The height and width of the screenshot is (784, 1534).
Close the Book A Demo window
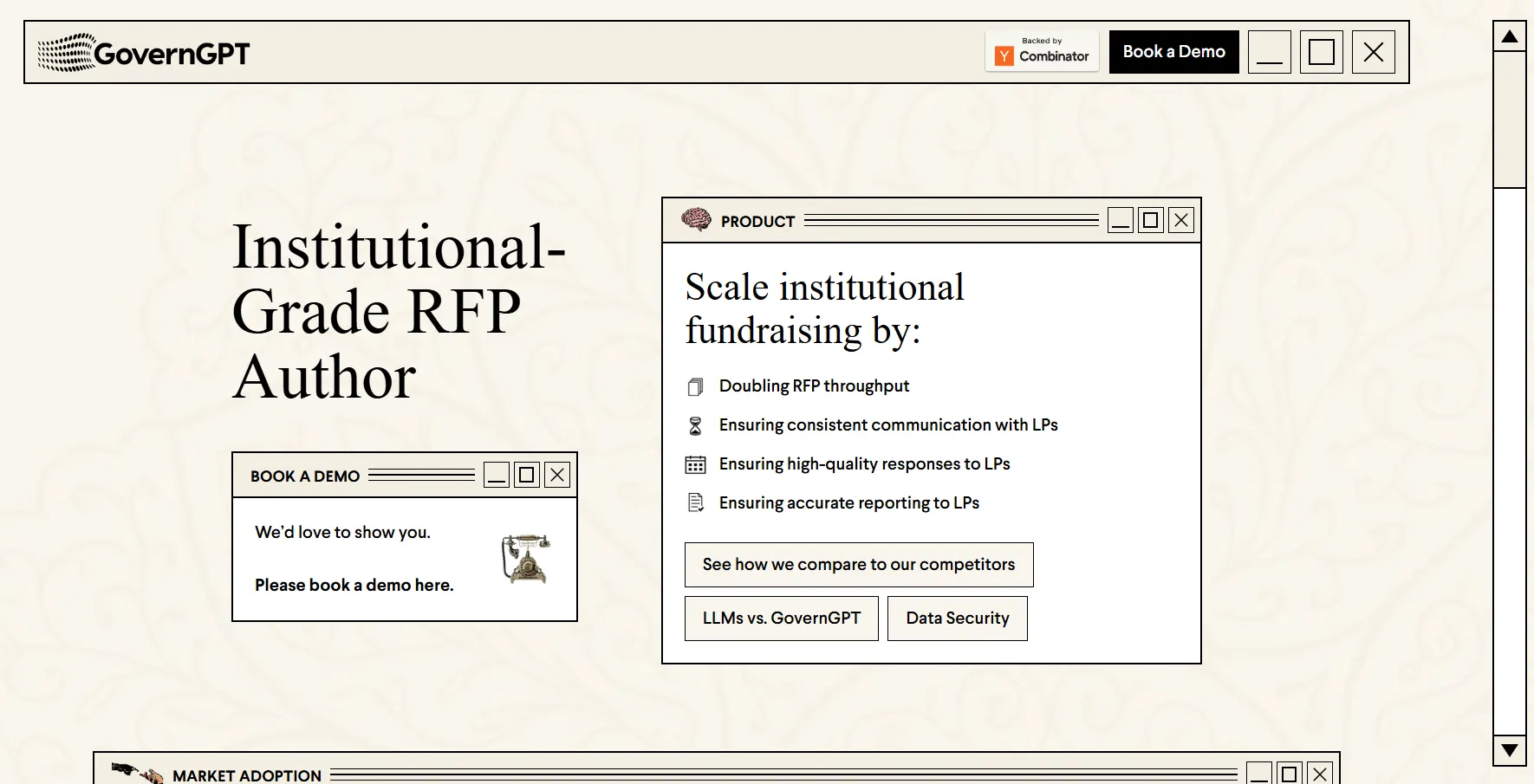[557, 475]
